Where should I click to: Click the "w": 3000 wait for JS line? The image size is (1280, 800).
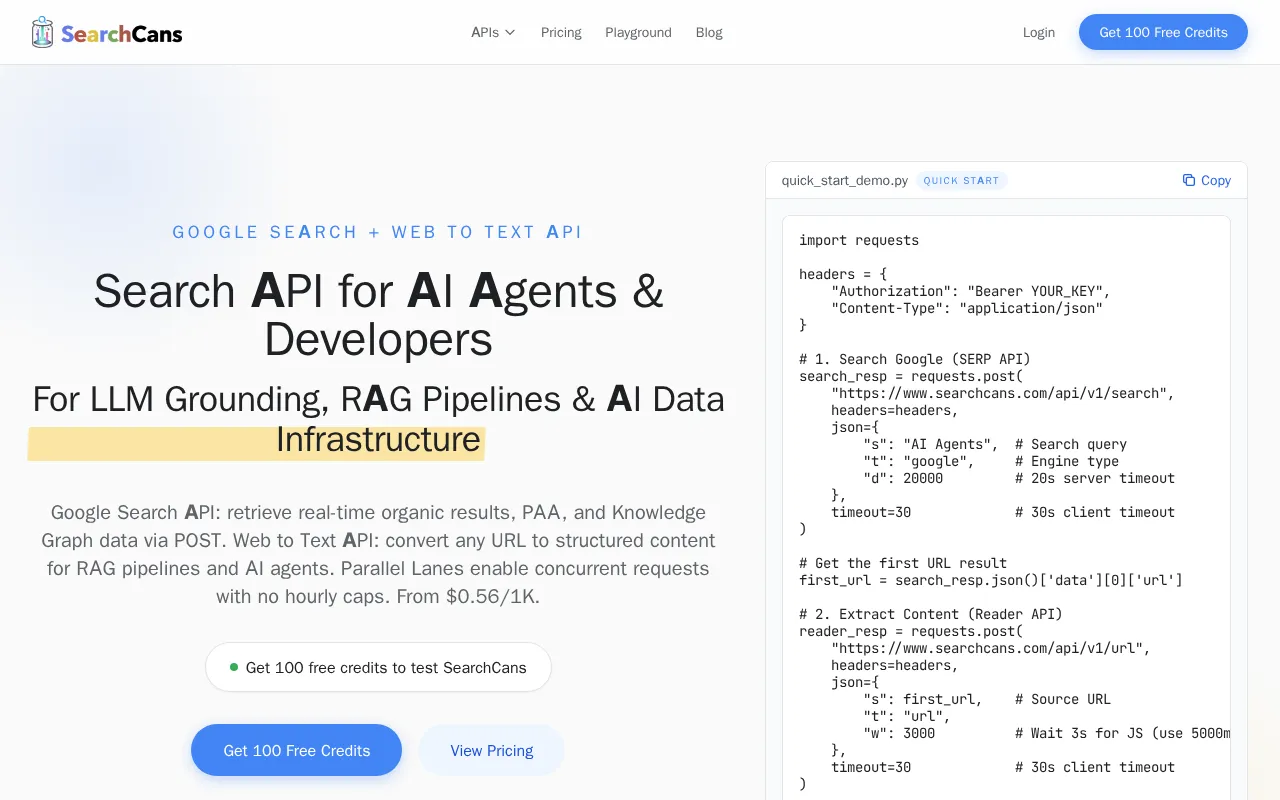point(1046,733)
